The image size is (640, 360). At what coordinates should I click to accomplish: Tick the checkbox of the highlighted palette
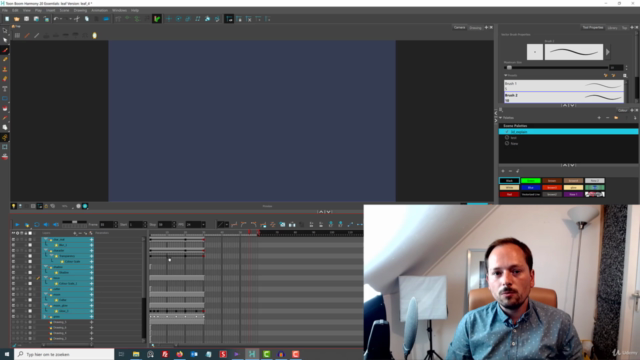pyautogui.click(x=507, y=132)
